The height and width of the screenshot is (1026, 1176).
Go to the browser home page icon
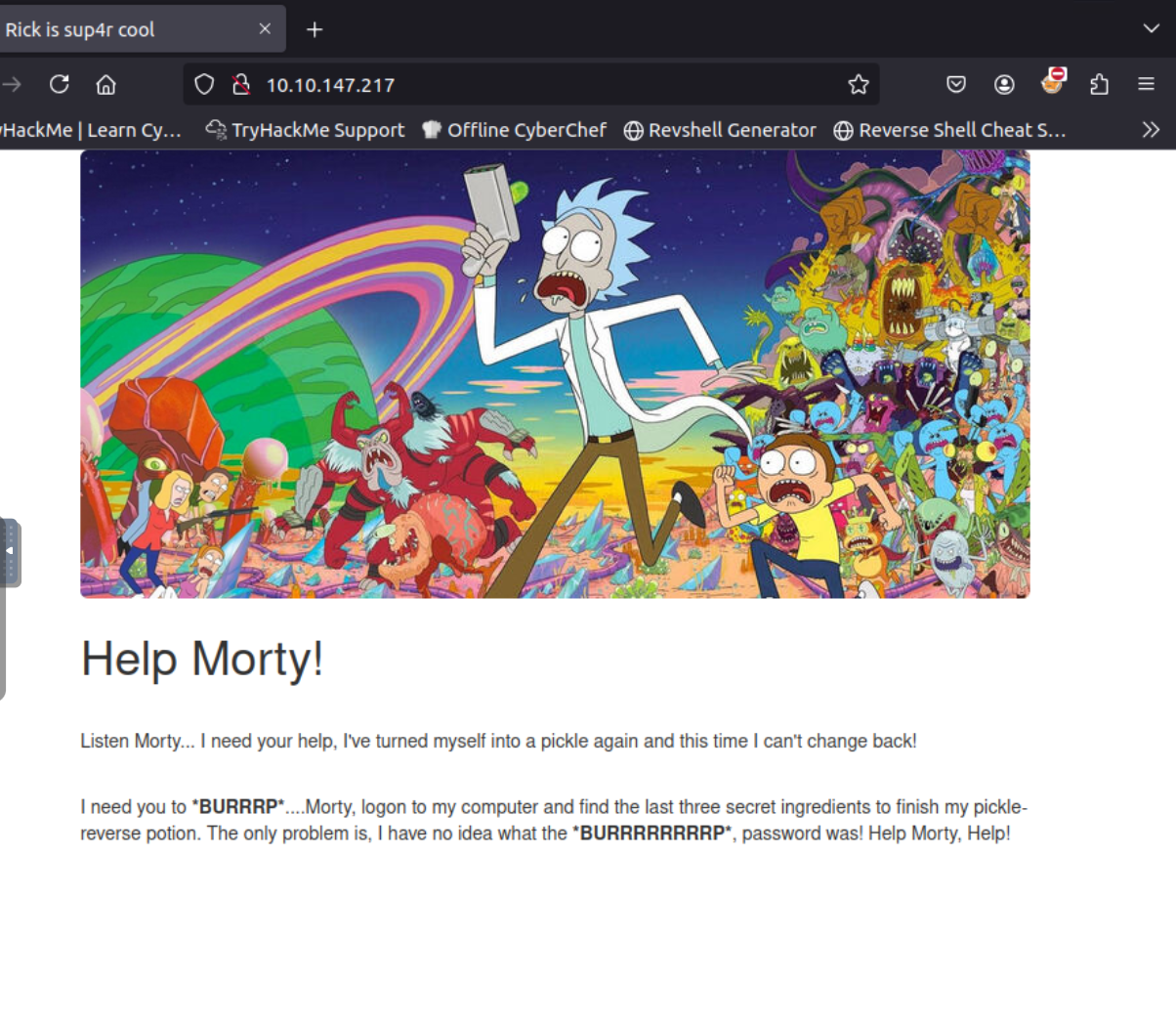pos(106,84)
